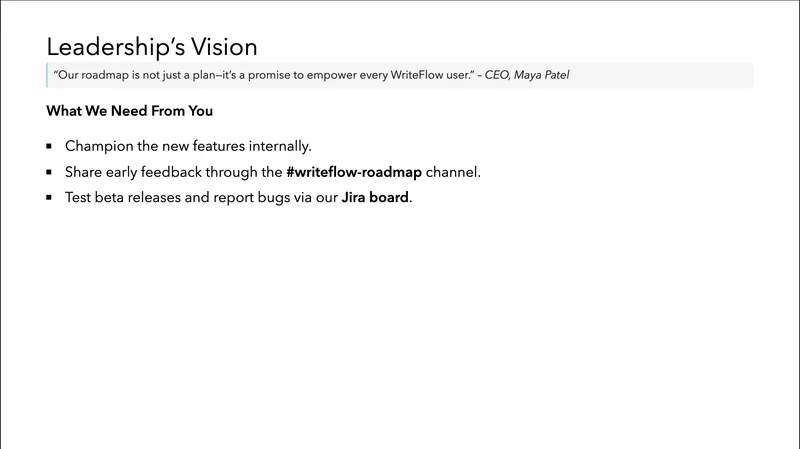Click the teal accent bar beside the quote
This screenshot has width=800, height=449.
pyautogui.click(x=47, y=75)
